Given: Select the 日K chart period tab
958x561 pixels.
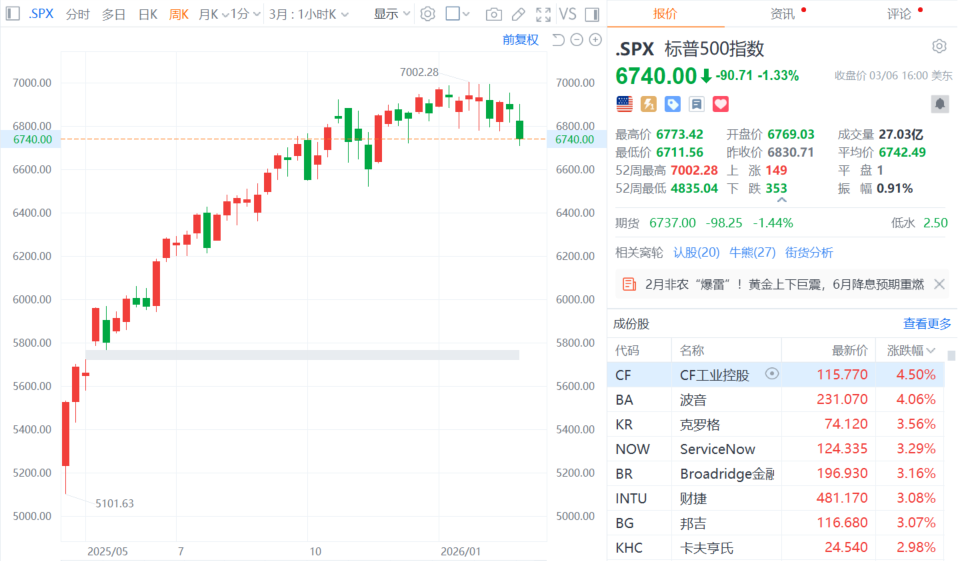Looking at the screenshot, I should 147,14.
